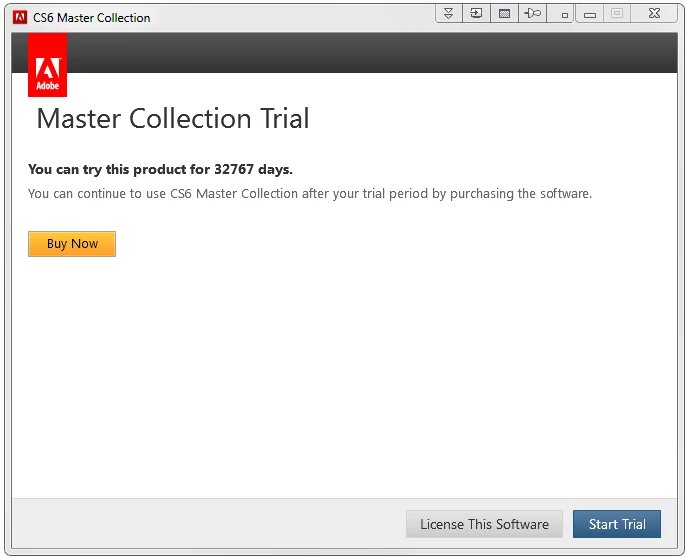Click the double down-arrow title bar icon
Viewport: 687px width, 558px height.
pyautogui.click(x=448, y=13)
